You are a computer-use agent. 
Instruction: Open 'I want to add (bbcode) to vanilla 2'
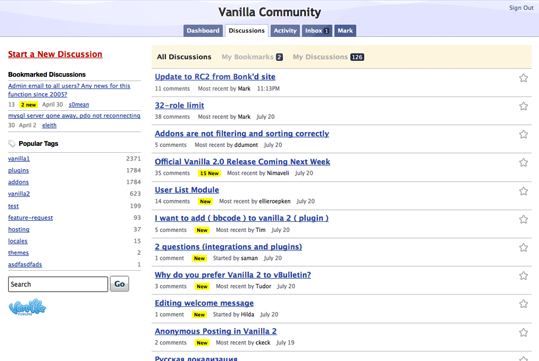coord(241,218)
